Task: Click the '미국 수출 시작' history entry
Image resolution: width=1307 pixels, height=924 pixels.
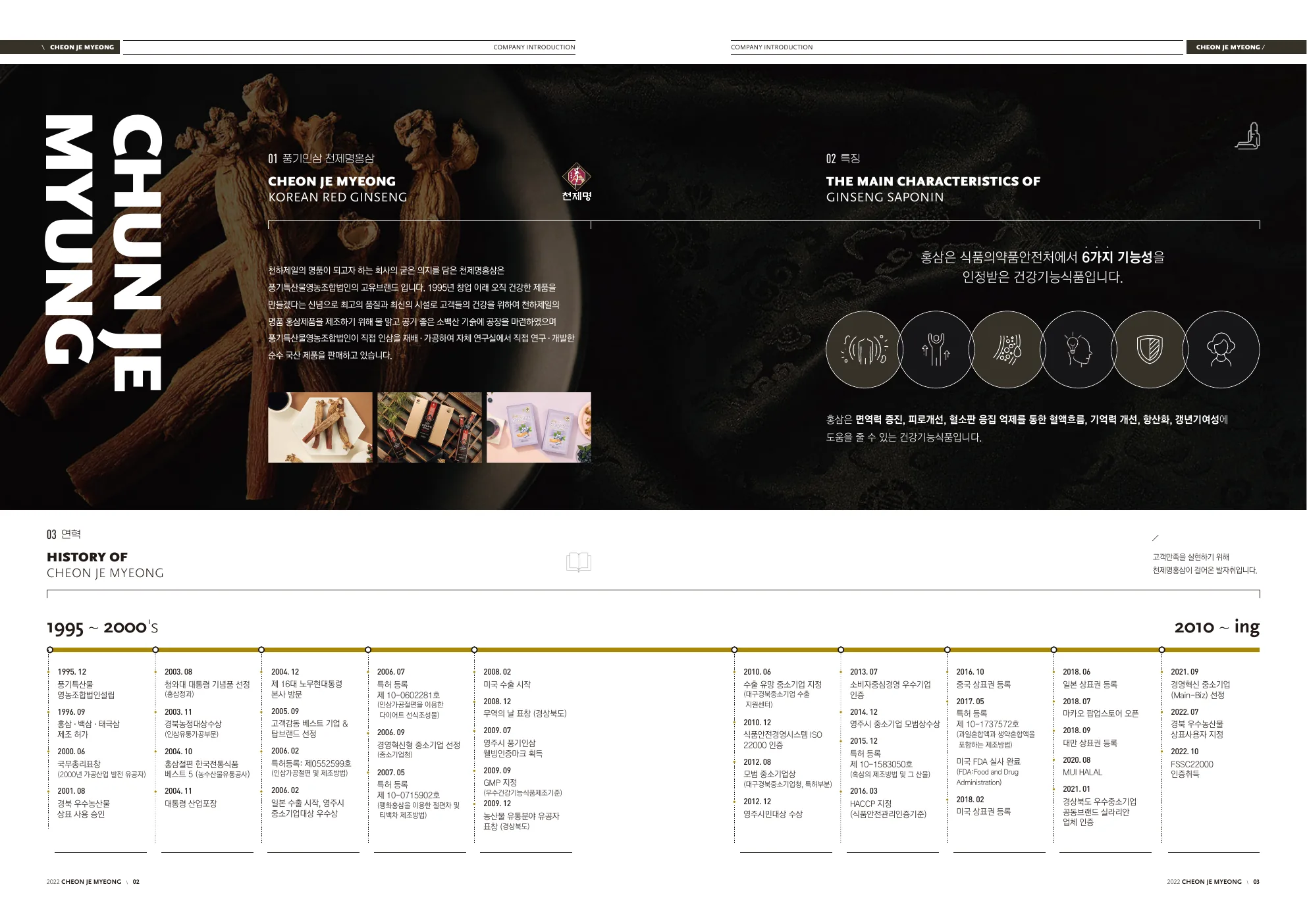Action: point(507,684)
